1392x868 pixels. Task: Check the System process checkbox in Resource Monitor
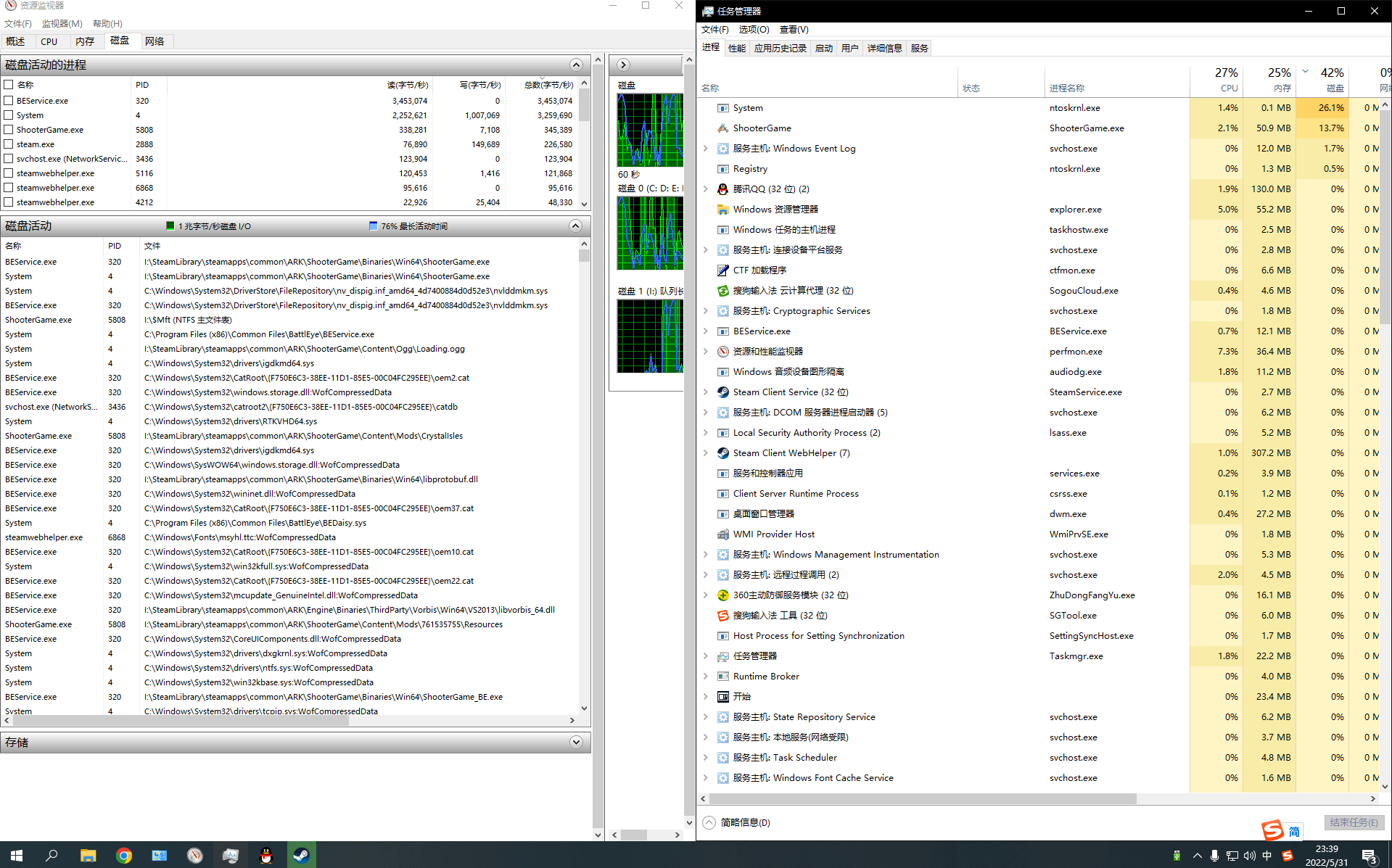pyautogui.click(x=9, y=115)
